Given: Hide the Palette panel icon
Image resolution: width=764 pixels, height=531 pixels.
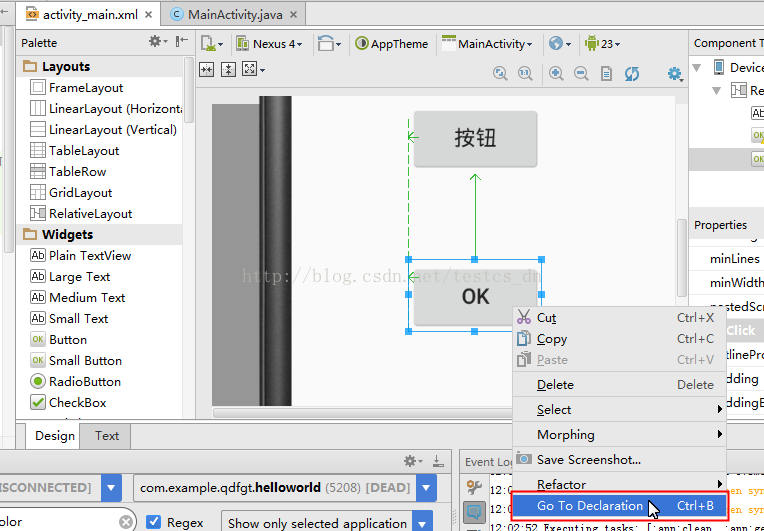Looking at the screenshot, I should tap(182, 42).
